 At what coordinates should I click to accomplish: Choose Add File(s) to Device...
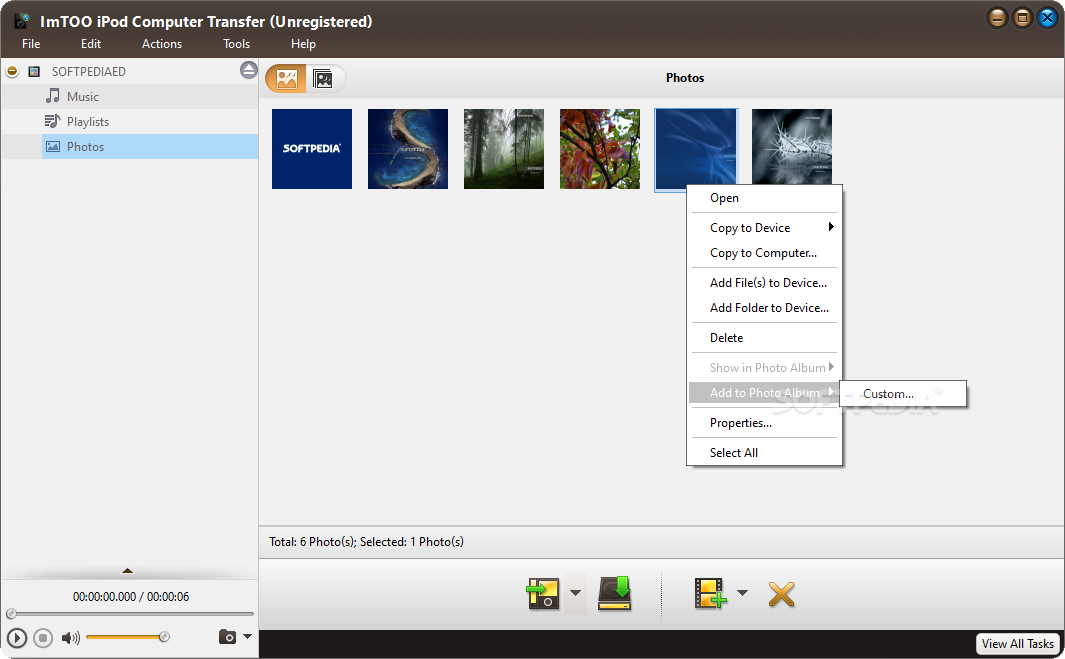(x=764, y=283)
